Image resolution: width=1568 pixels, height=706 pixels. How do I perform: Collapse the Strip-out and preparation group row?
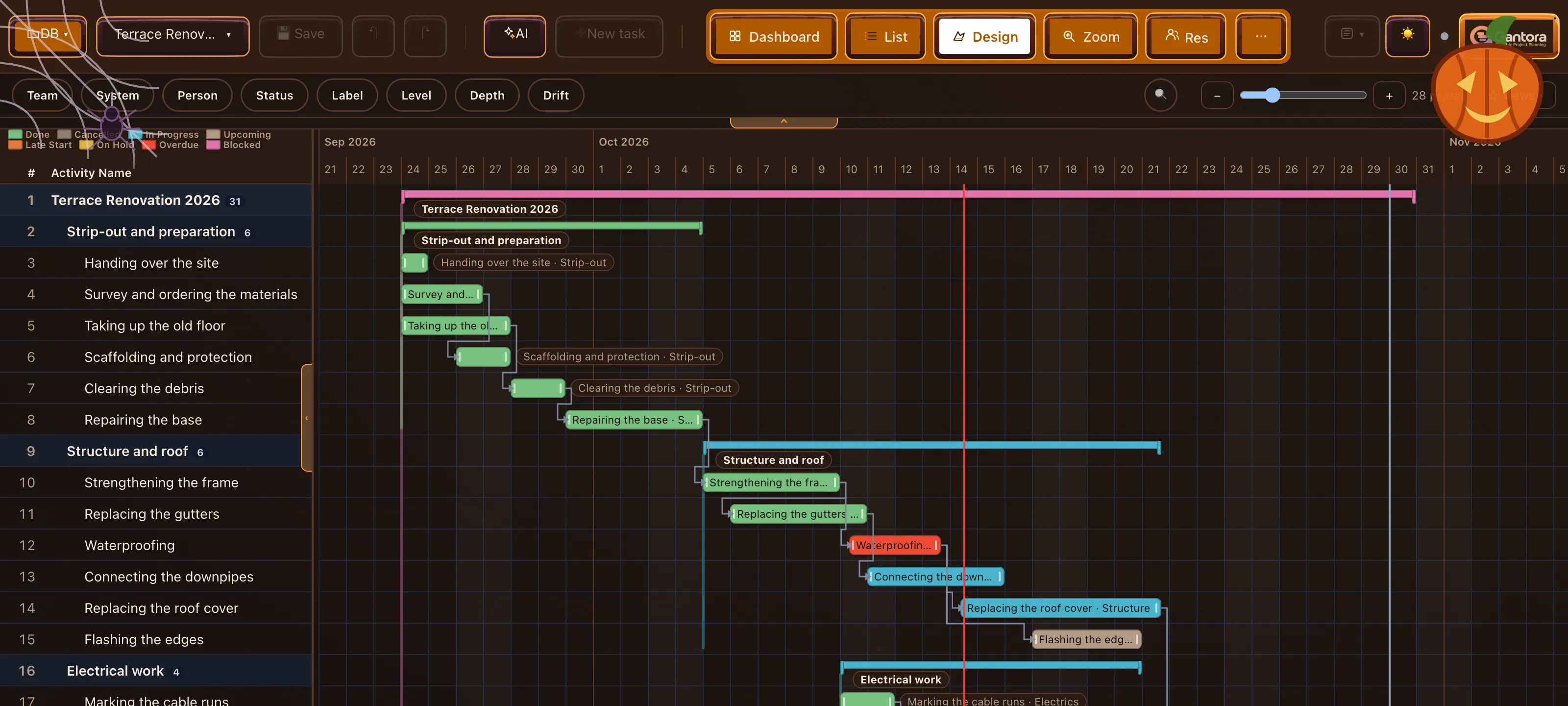(156, 231)
